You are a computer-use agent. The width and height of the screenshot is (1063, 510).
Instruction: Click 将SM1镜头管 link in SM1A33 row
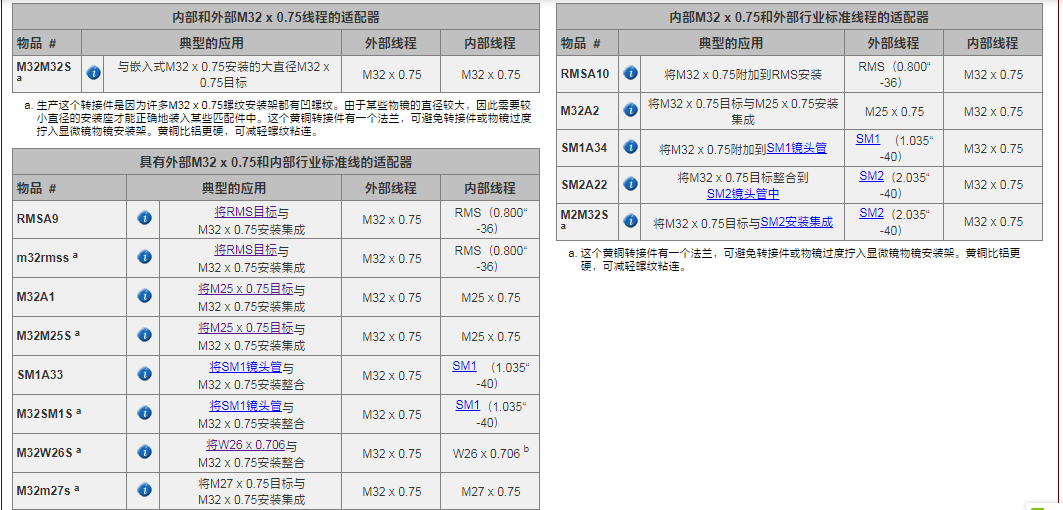point(246,367)
